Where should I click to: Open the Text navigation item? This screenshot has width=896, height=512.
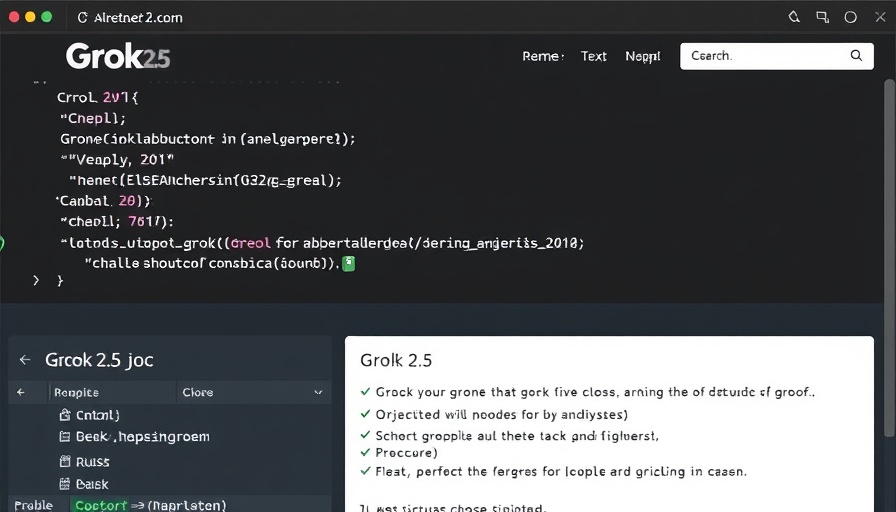pos(593,56)
